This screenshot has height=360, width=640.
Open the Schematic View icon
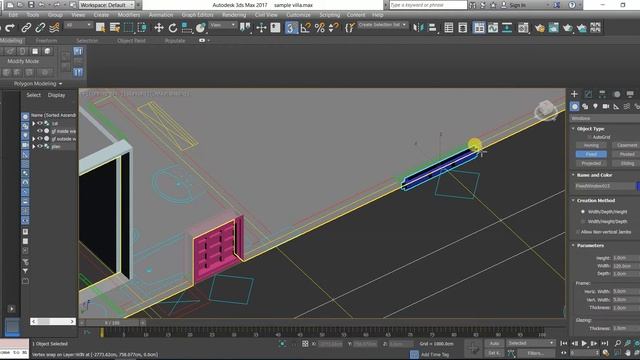(507, 28)
